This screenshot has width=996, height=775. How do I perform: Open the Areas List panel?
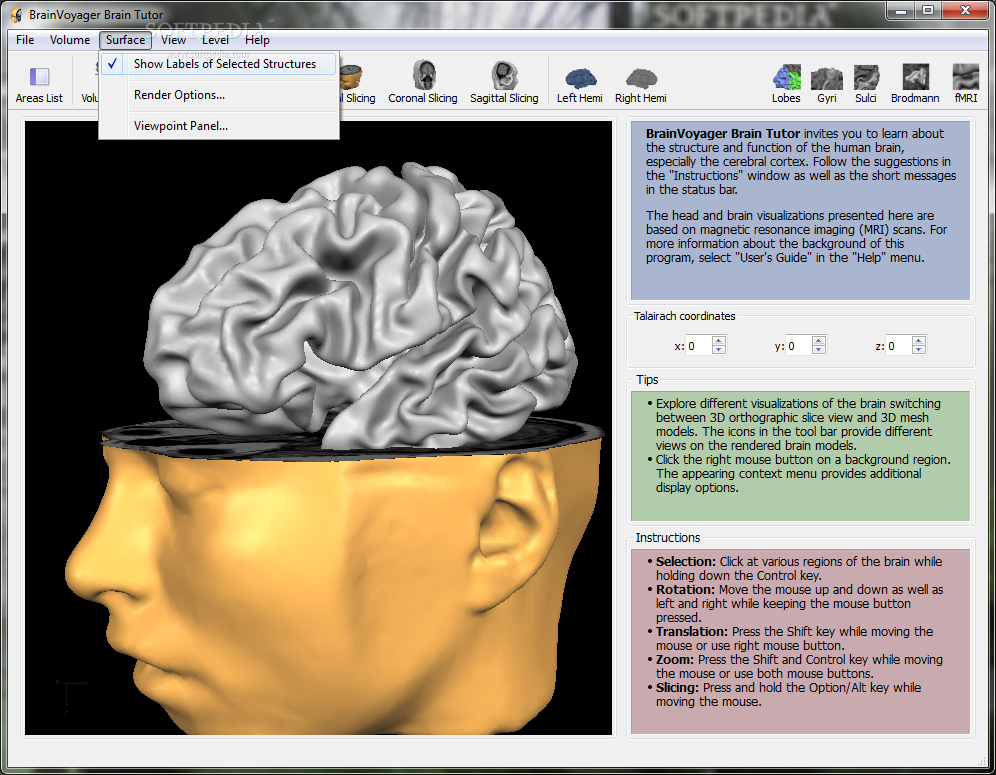(x=39, y=84)
